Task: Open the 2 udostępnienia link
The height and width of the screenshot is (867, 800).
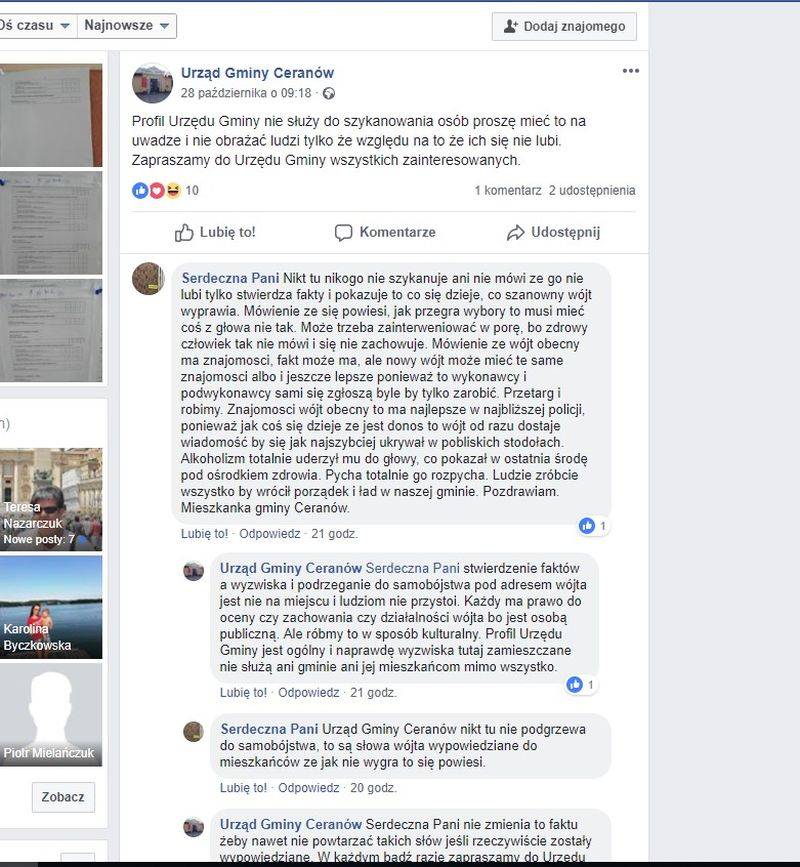Action: click(592, 191)
